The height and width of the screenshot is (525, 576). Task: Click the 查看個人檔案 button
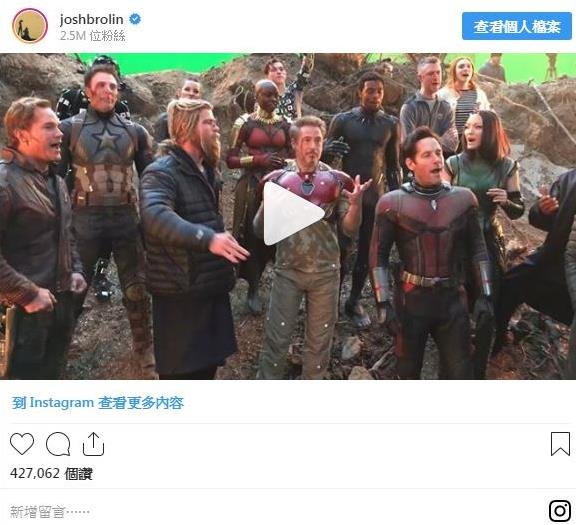click(x=517, y=26)
